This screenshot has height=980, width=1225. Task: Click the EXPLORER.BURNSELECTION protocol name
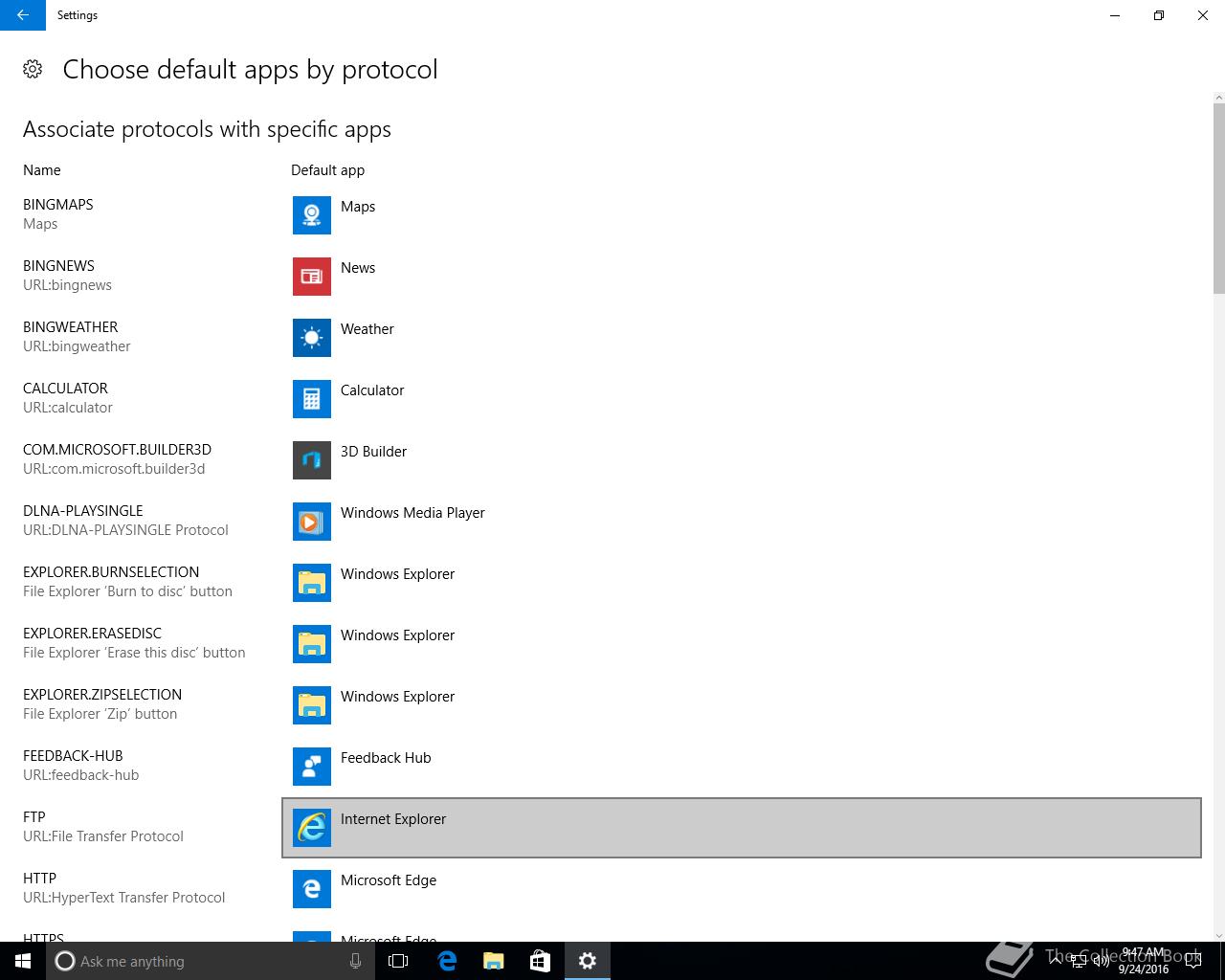(111, 572)
